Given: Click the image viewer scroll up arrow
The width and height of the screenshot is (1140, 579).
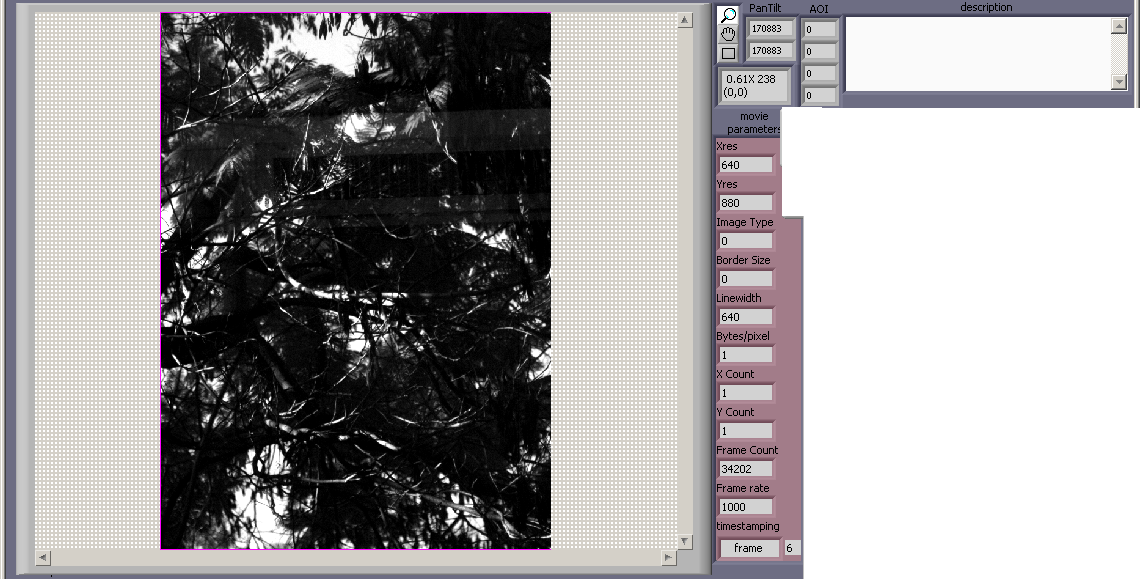Looking at the screenshot, I should click(685, 20).
